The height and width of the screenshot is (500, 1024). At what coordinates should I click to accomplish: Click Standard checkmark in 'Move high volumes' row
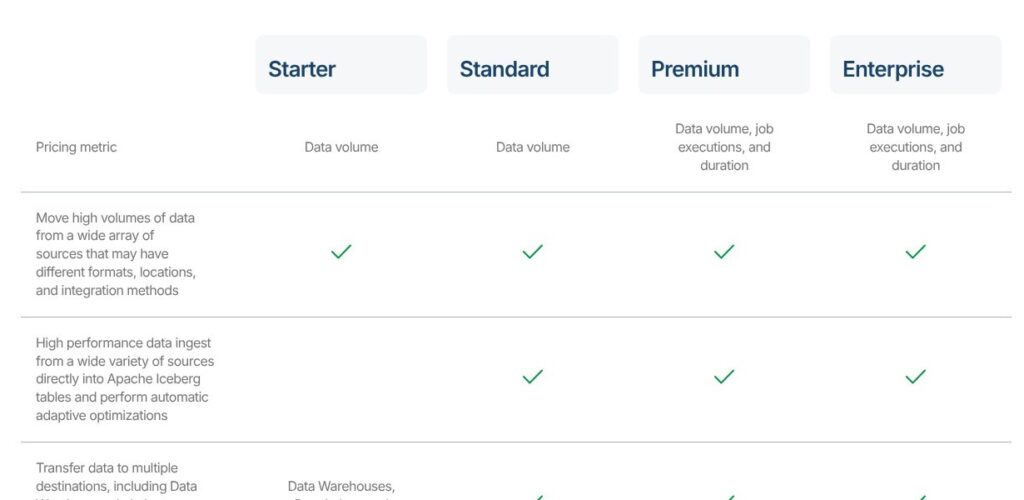click(x=532, y=251)
